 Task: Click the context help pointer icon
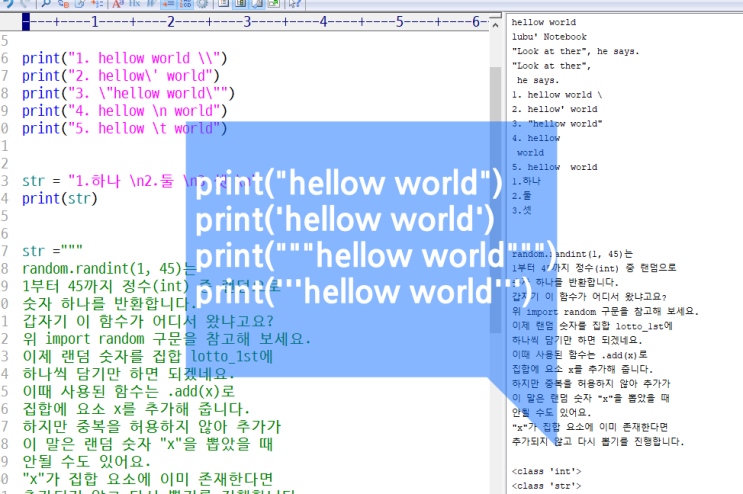(x=295, y=4)
